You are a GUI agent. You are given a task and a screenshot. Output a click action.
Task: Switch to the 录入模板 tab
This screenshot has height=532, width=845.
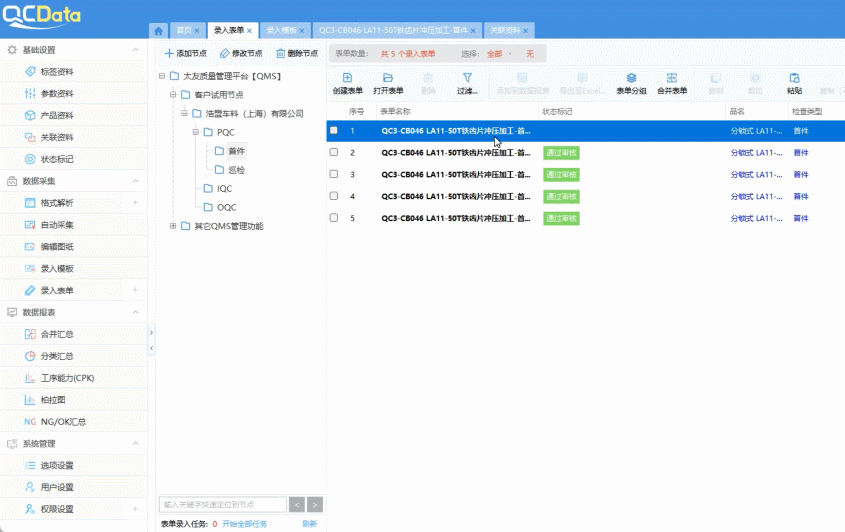coord(281,31)
